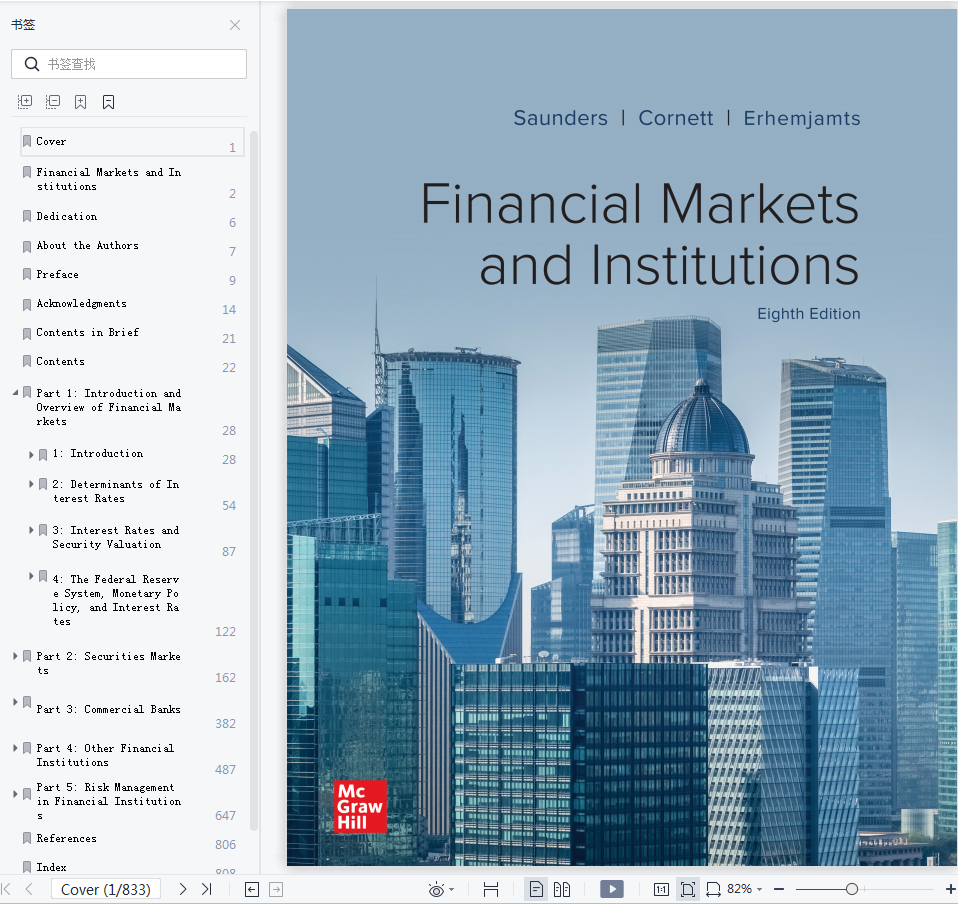Zoom out with minus button

coord(779,889)
